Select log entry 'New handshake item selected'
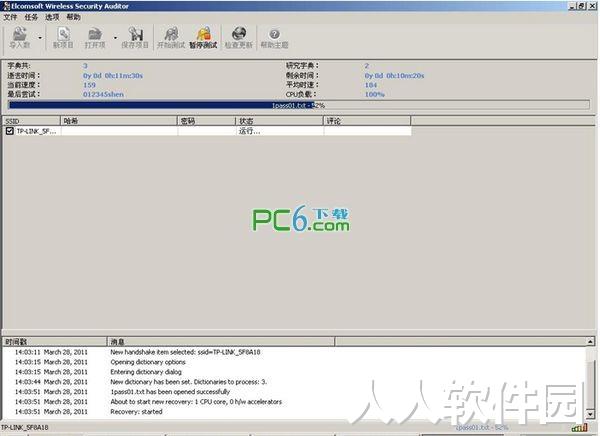The width and height of the screenshot is (600, 436). pyautogui.click(x=185, y=352)
